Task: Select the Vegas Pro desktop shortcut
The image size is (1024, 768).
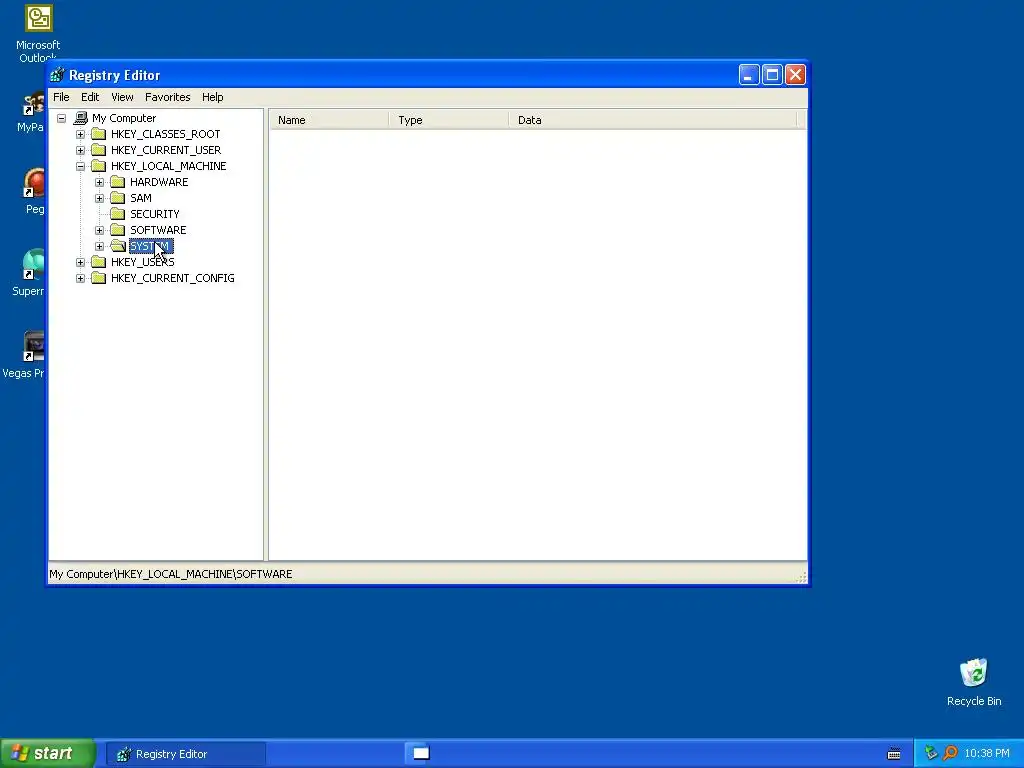Action: (24, 355)
